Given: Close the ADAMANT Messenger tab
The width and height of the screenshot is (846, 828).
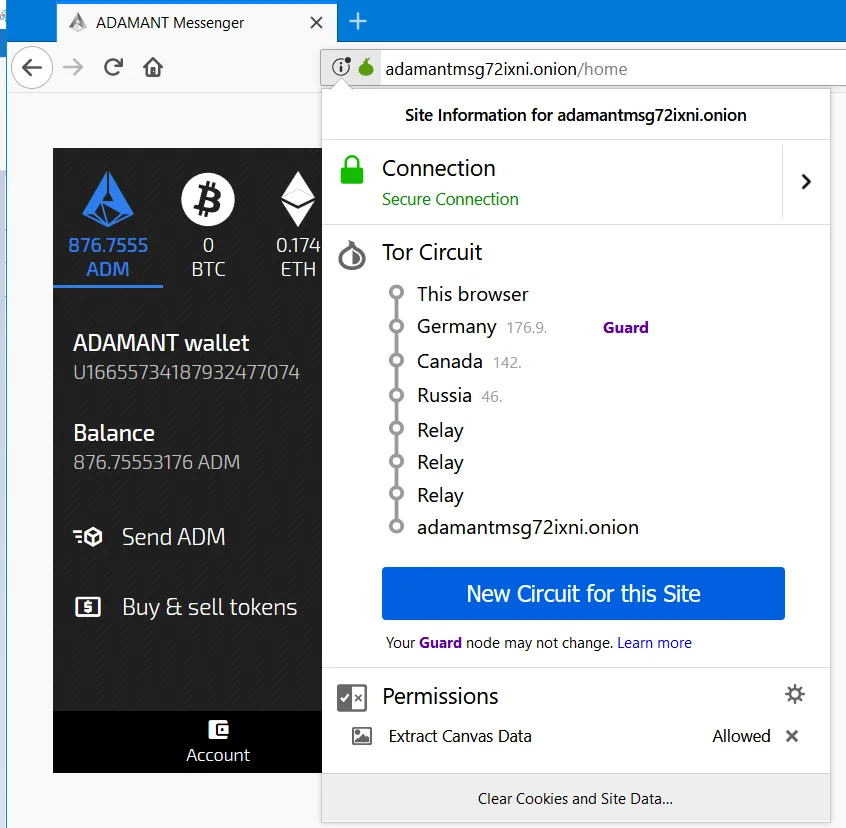Looking at the screenshot, I should click(317, 23).
